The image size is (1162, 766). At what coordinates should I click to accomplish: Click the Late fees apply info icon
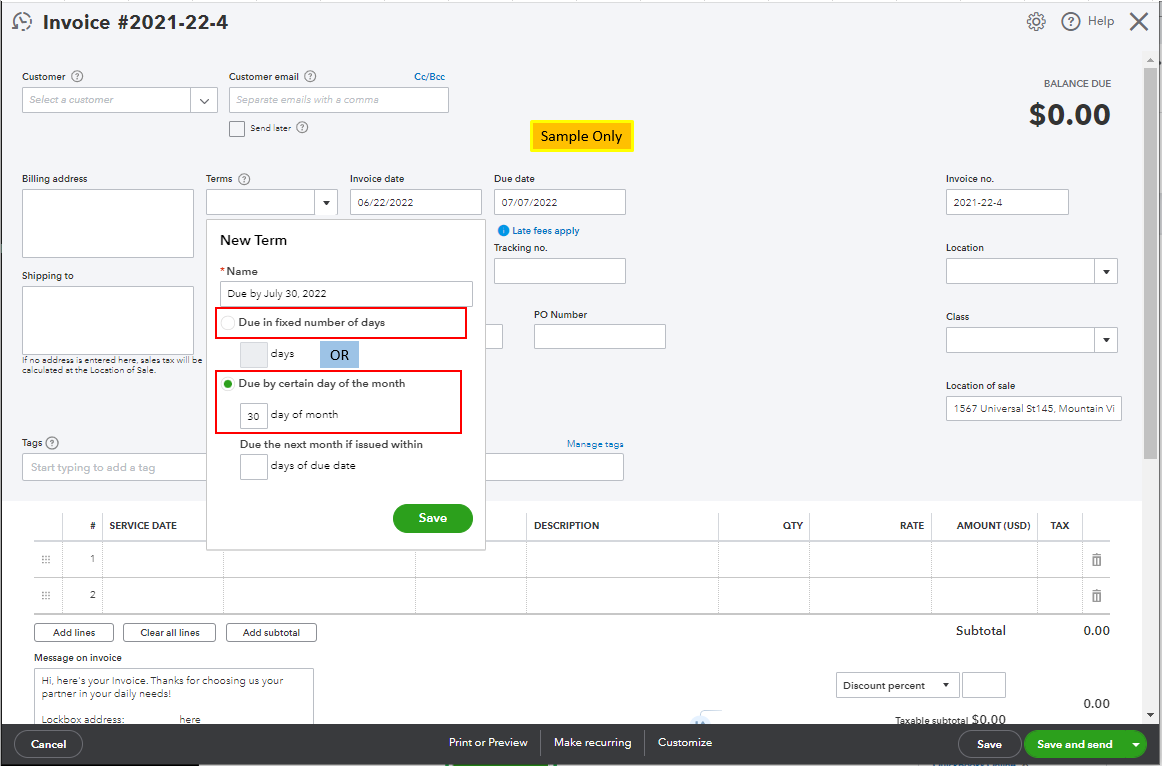coord(502,230)
